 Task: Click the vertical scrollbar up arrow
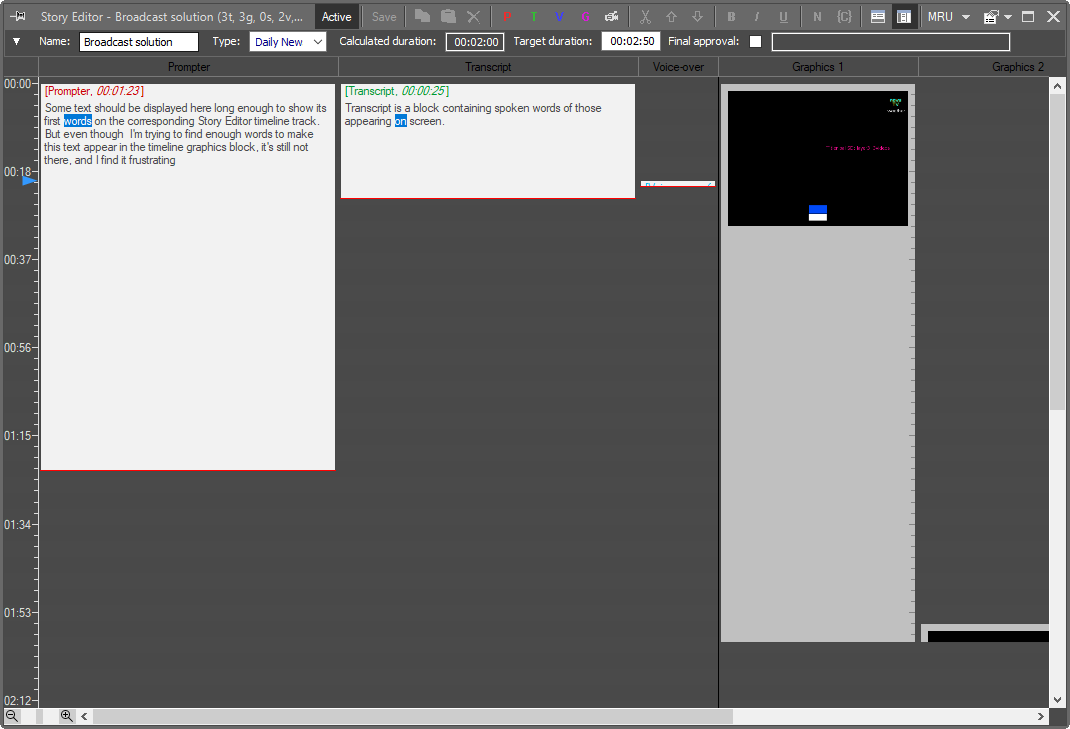point(1057,86)
